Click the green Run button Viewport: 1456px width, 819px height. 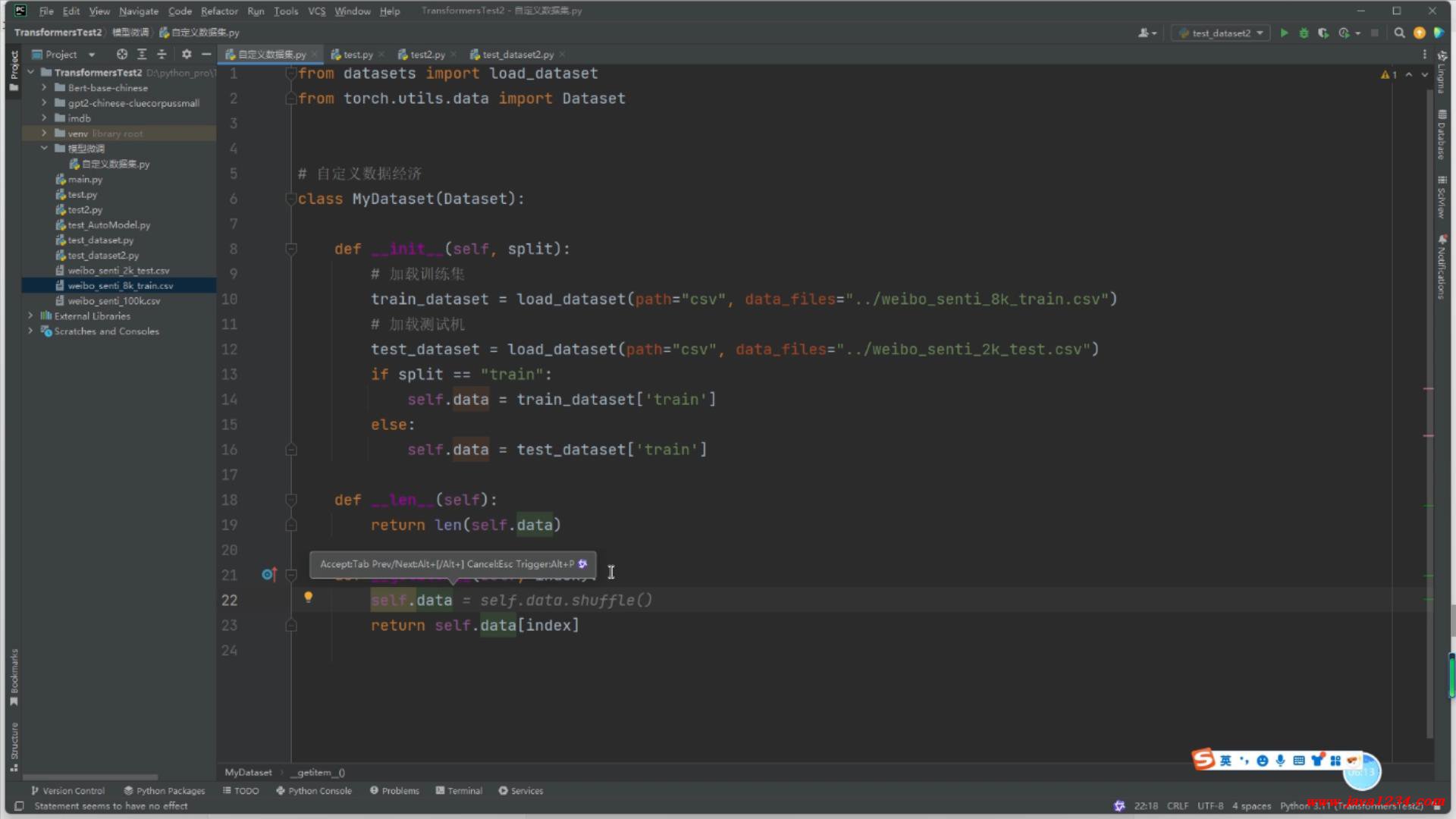coord(1284,33)
